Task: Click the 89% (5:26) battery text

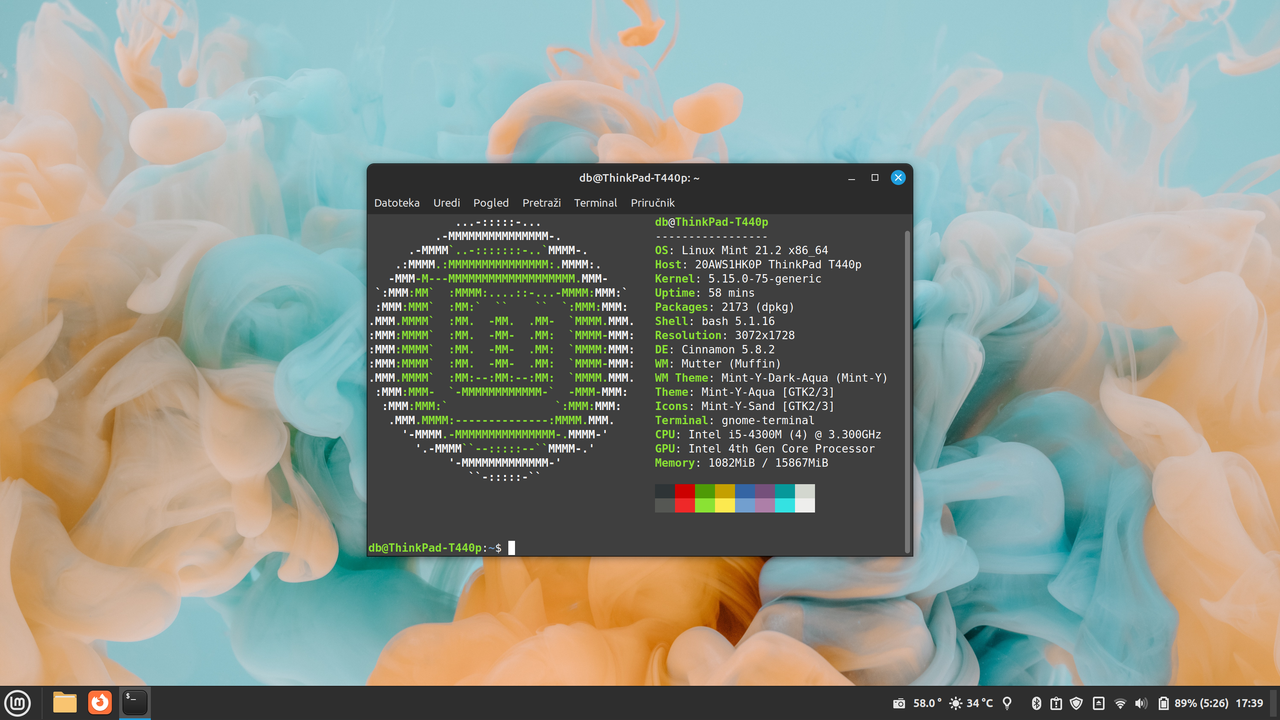Action: tap(1202, 704)
